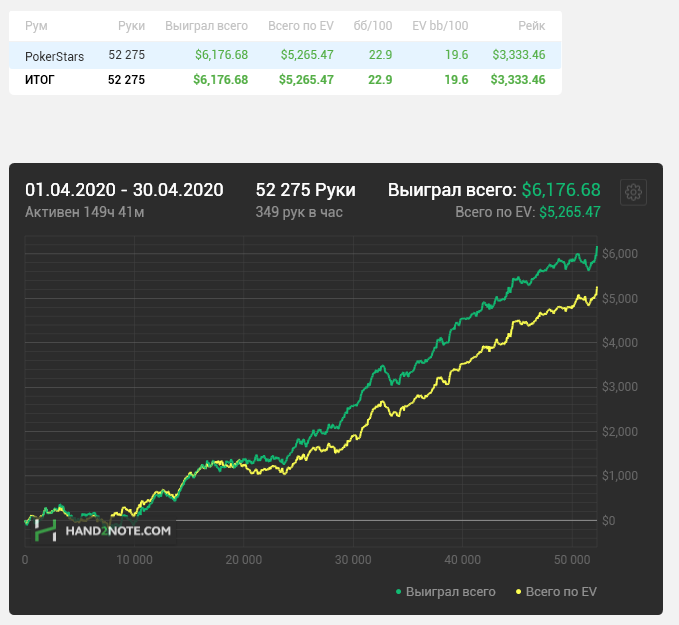The height and width of the screenshot is (625, 679).
Task: Click PokerStars hands count 52 275
Action: click(x=126, y=55)
